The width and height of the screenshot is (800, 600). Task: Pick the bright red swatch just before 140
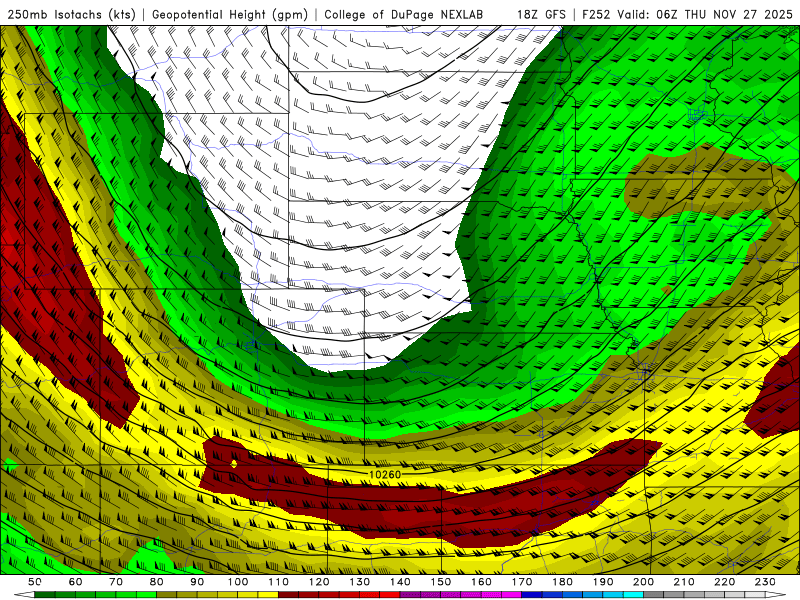390,595
